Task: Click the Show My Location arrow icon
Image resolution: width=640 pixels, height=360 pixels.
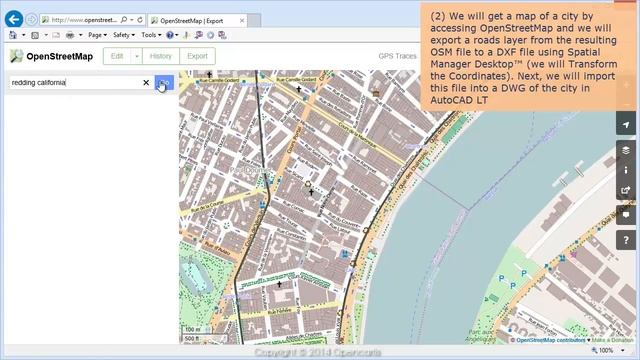Action: [x=626, y=125]
